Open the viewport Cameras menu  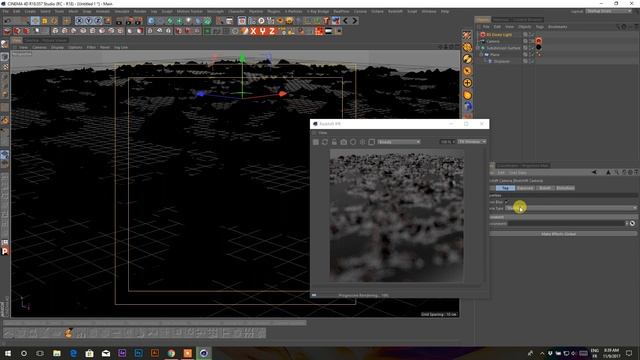coord(39,47)
